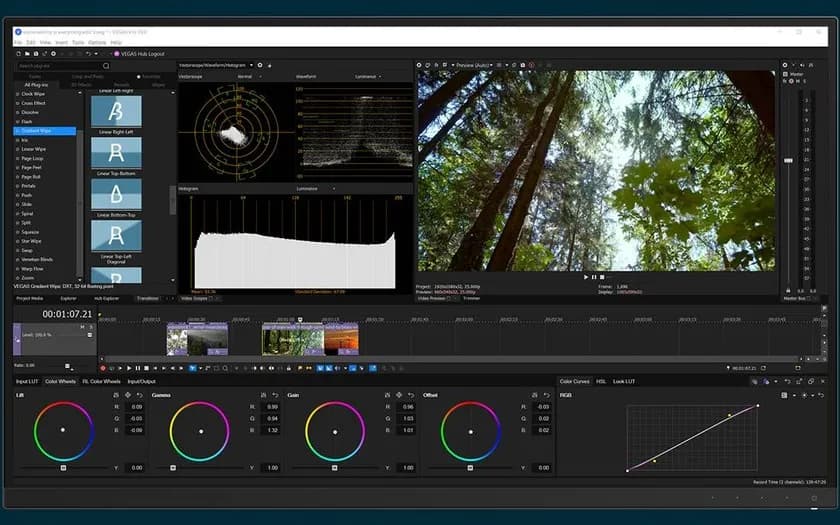Switch to the Input LUT tab
The image size is (840, 525).
pos(28,381)
